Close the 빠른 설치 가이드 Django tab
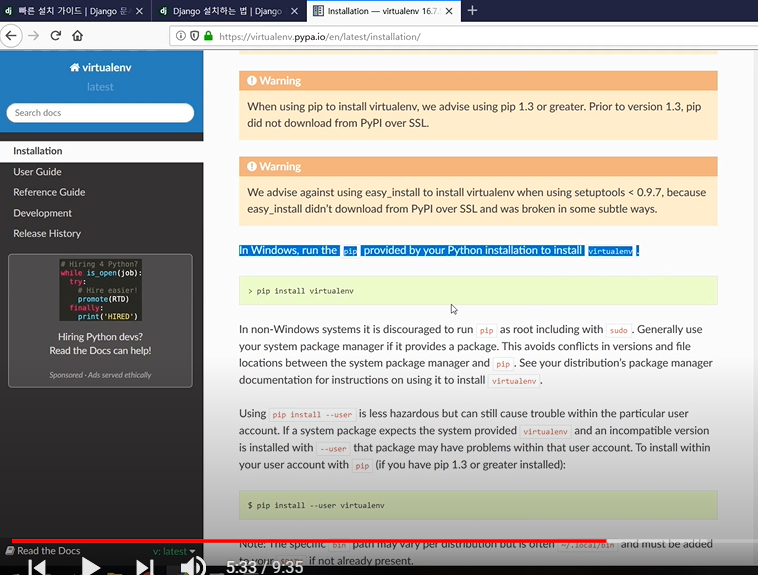The height and width of the screenshot is (575, 758). click(x=139, y=11)
